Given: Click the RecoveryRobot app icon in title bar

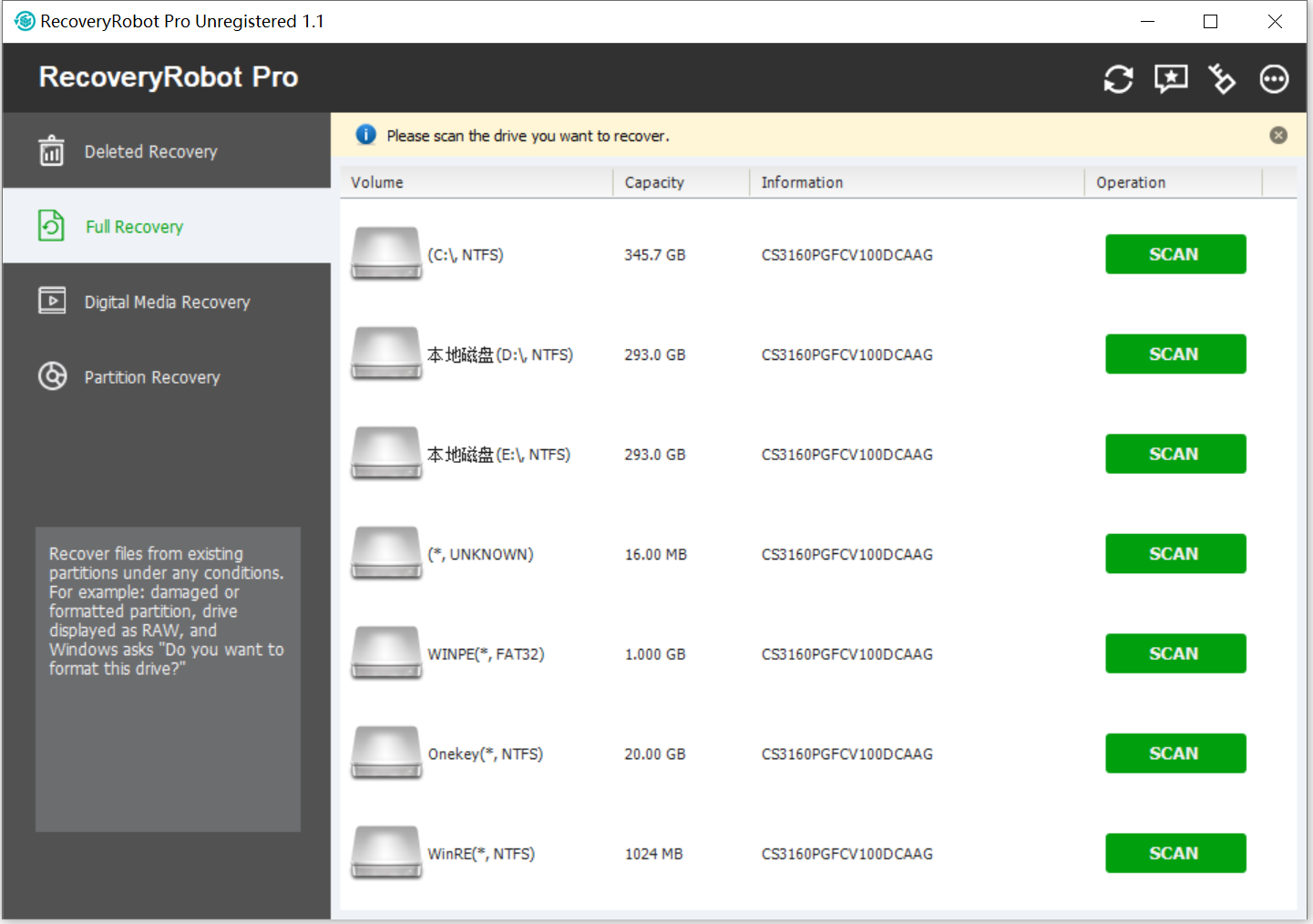Looking at the screenshot, I should tap(25, 21).
